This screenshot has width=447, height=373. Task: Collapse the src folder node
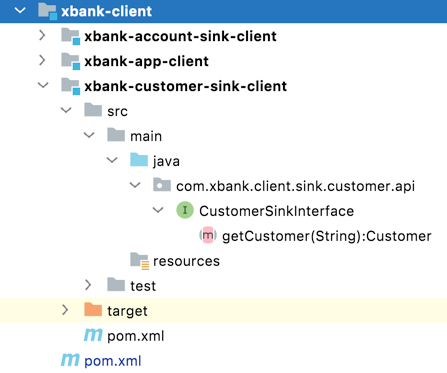click(x=66, y=110)
